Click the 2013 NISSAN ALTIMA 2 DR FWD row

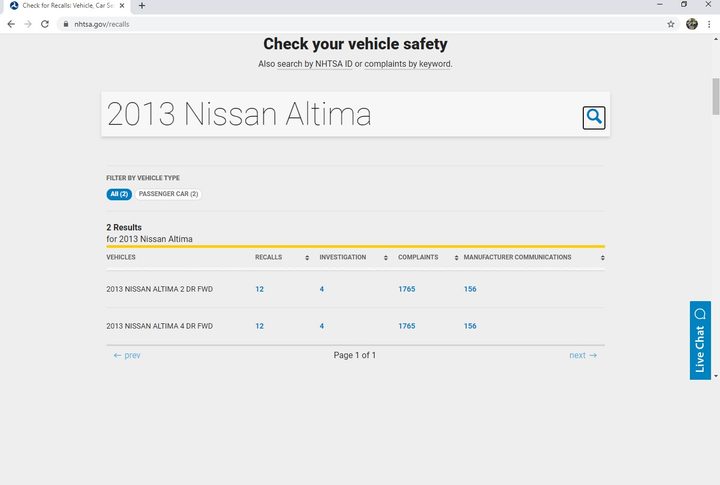pos(355,289)
